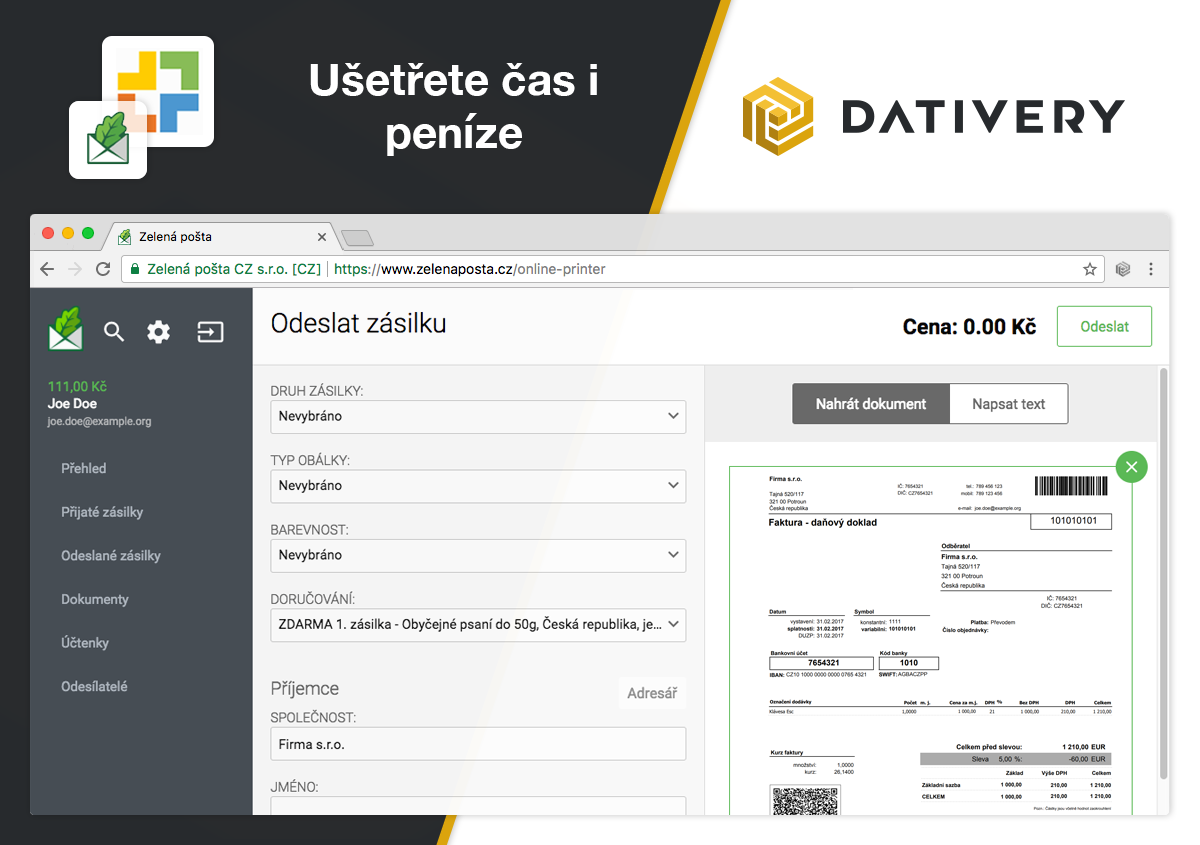
Task: Open settings with the gear icon
Action: (x=159, y=332)
